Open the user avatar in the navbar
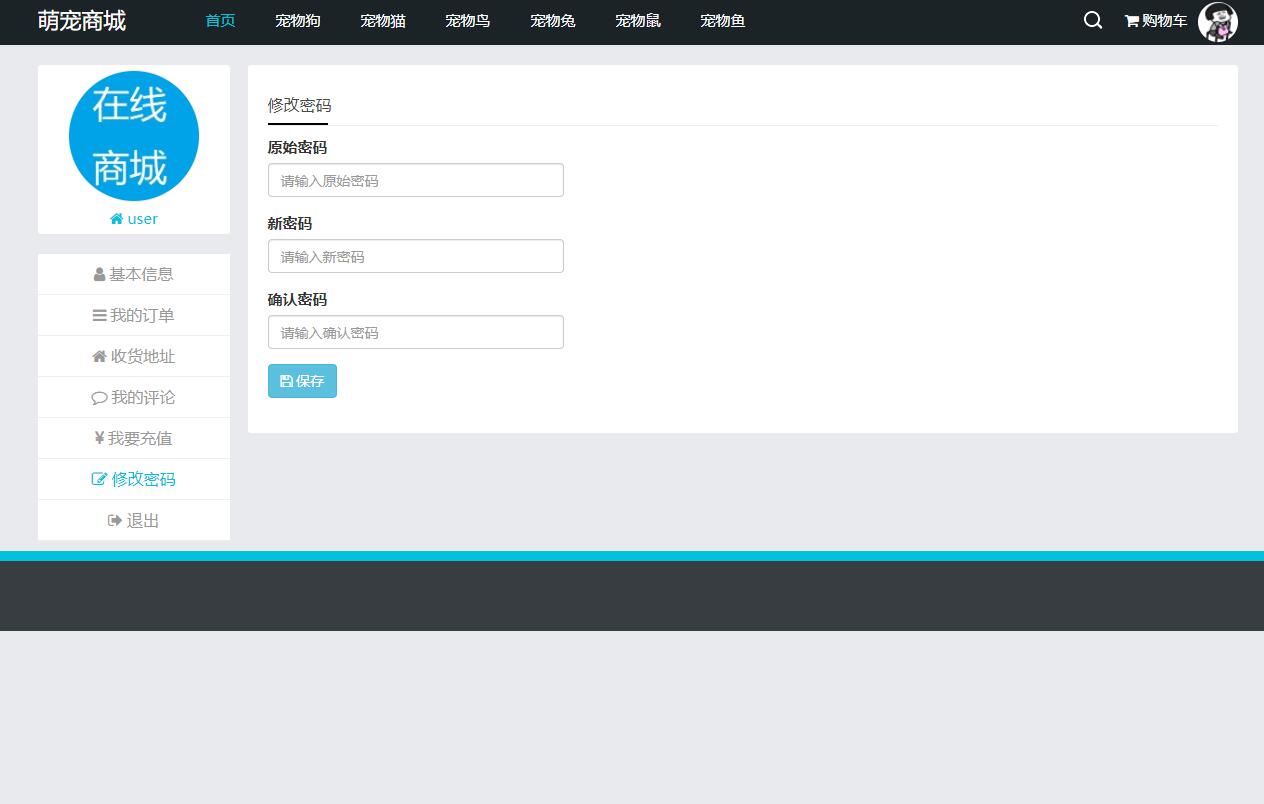This screenshot has width=1264, height=804. tap(1218, 22)
